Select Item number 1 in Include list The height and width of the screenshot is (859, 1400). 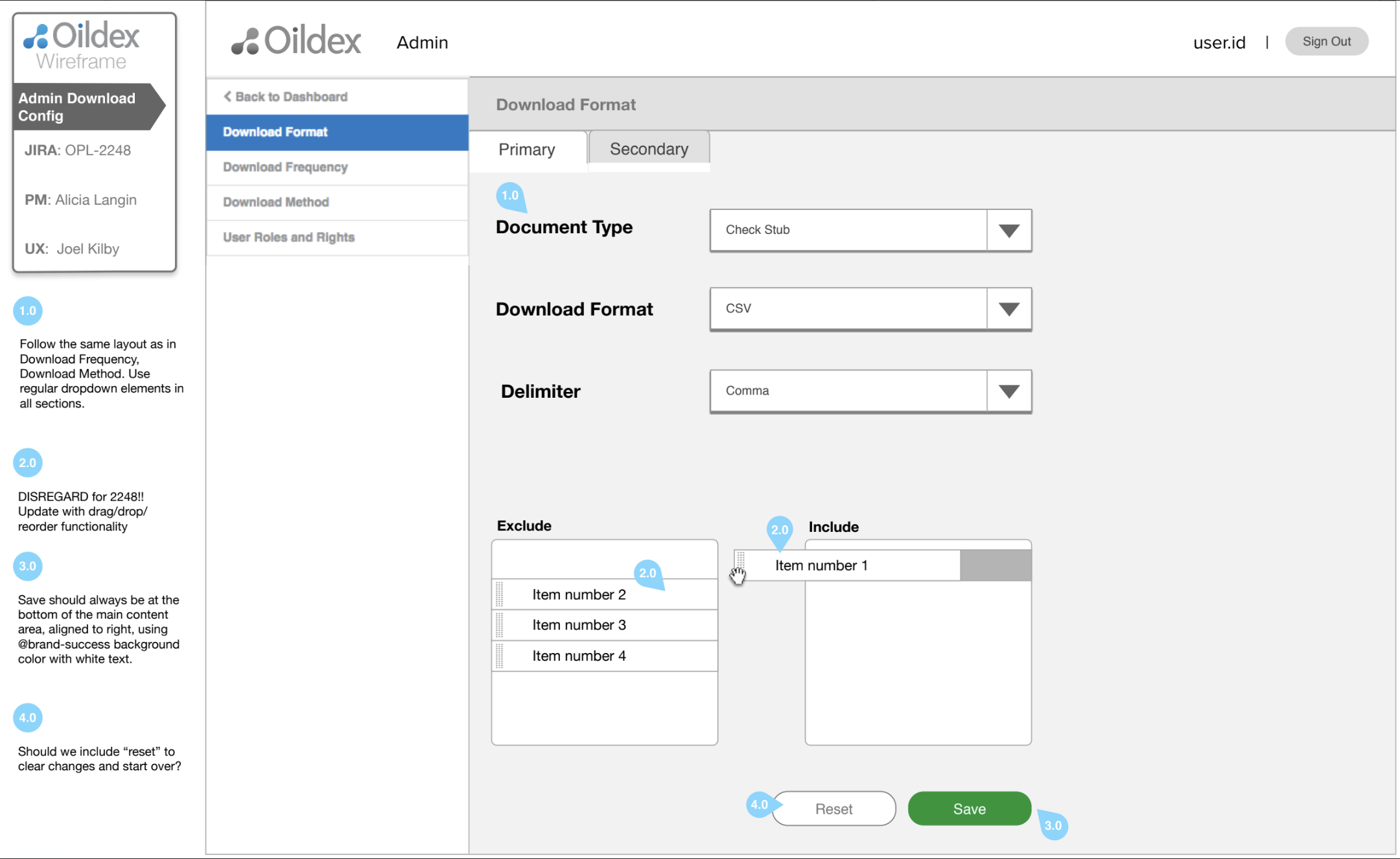coord(821,566)
